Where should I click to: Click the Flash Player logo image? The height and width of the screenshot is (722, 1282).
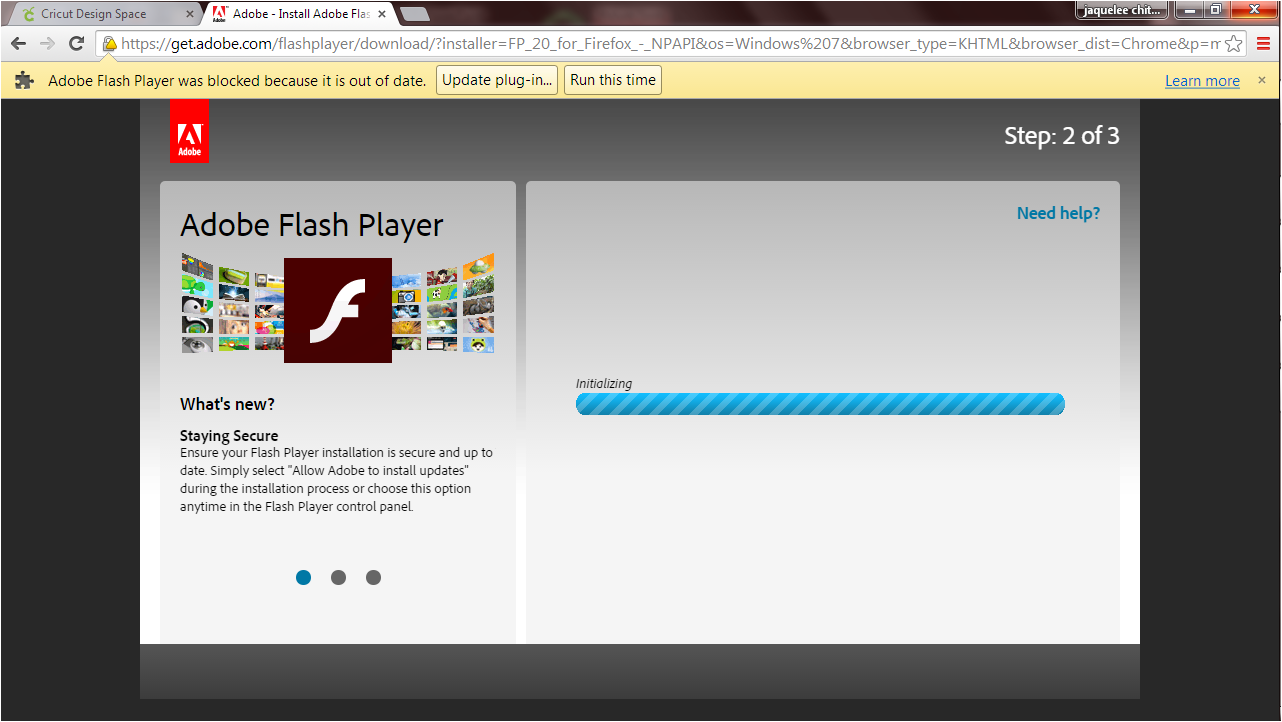pyautogui.click(x=338, y=310)
